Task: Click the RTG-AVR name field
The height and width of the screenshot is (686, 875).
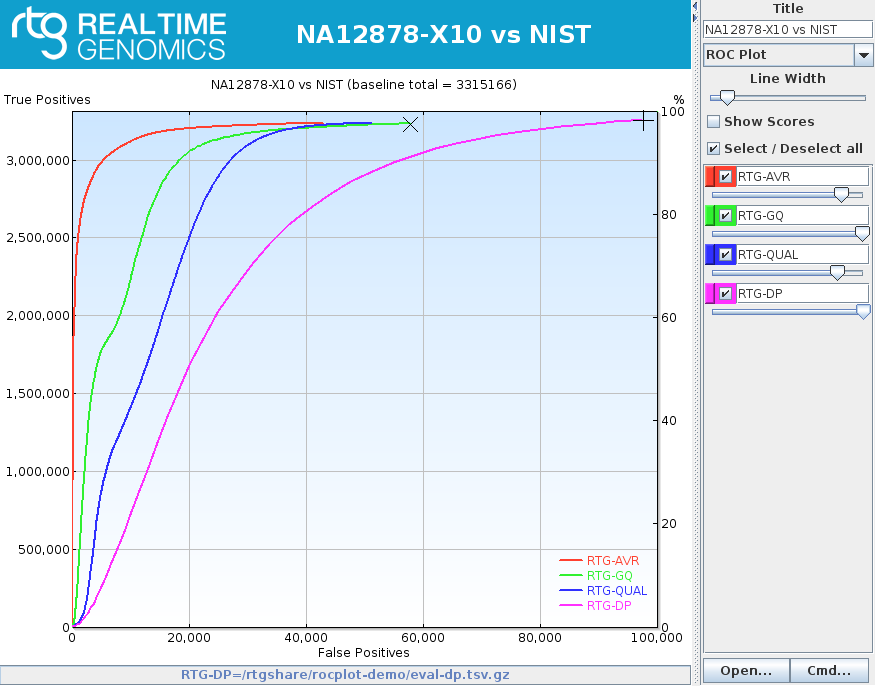Action: [x=803, y=177]
